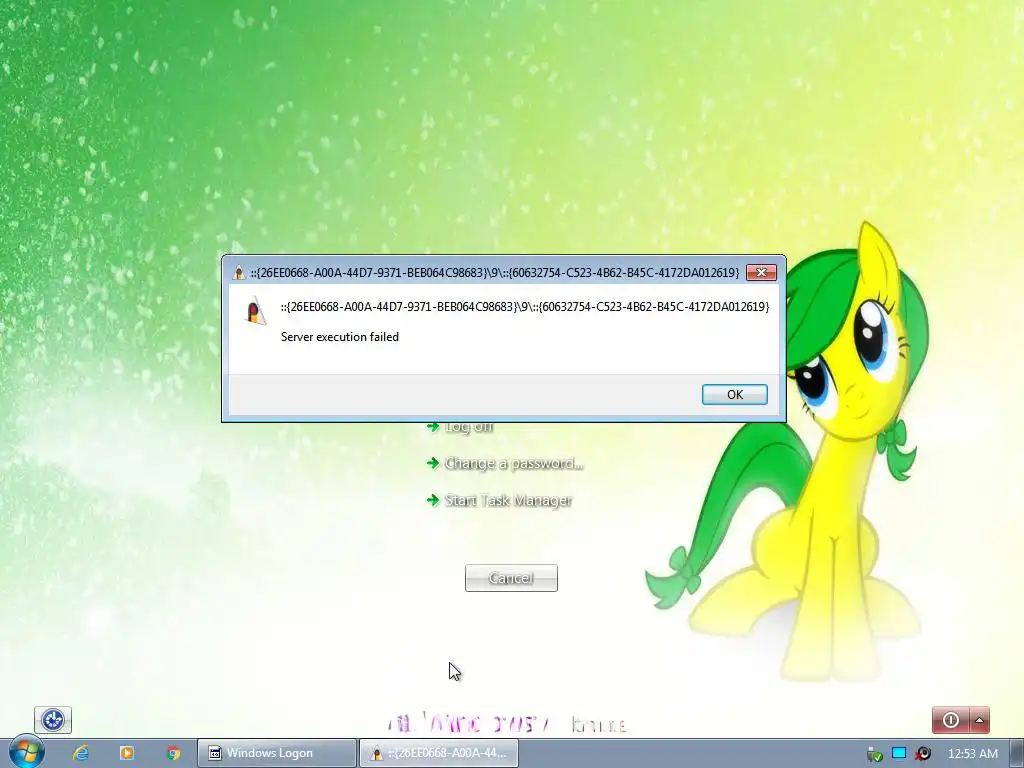
Task: Open Windows Media Player taskbar icon
Action: (x=127, y=753)
